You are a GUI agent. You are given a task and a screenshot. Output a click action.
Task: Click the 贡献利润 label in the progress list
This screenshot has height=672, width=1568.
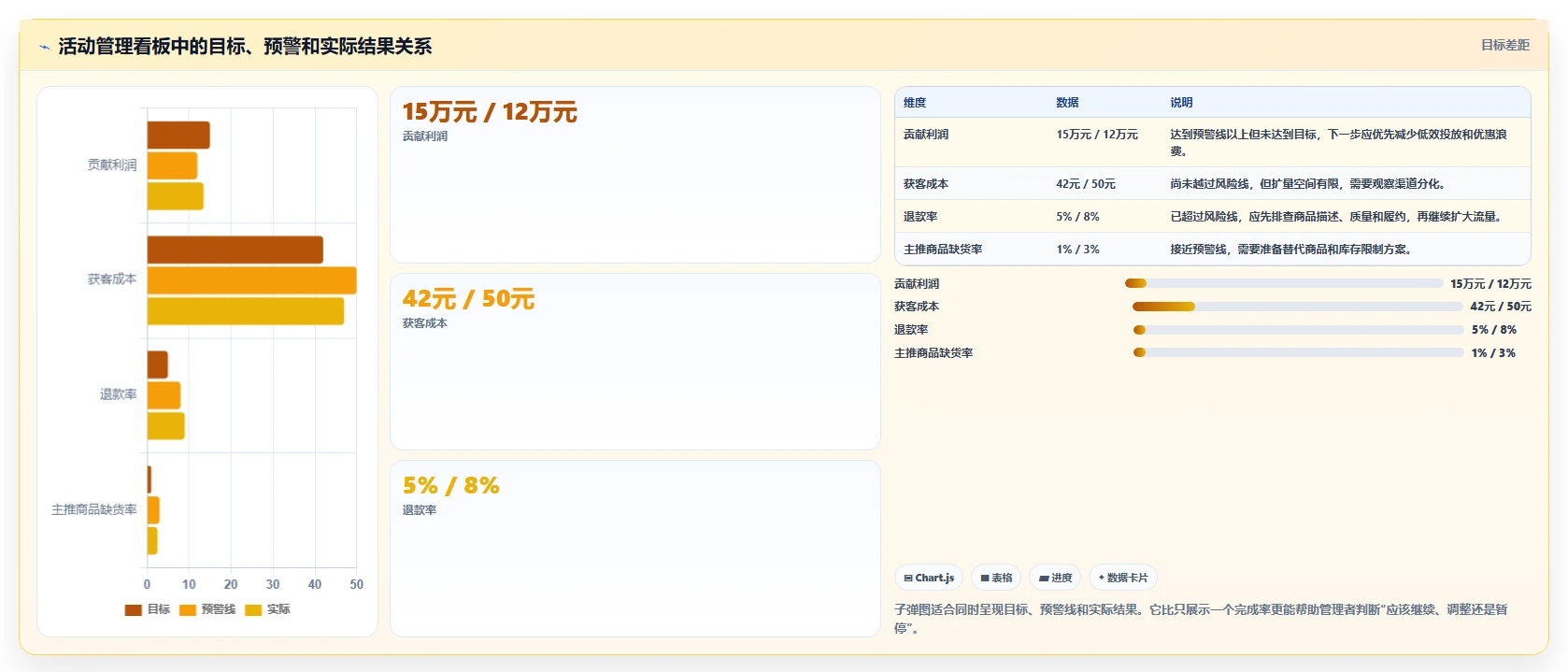pyautogui.click(x=917, y=284)
